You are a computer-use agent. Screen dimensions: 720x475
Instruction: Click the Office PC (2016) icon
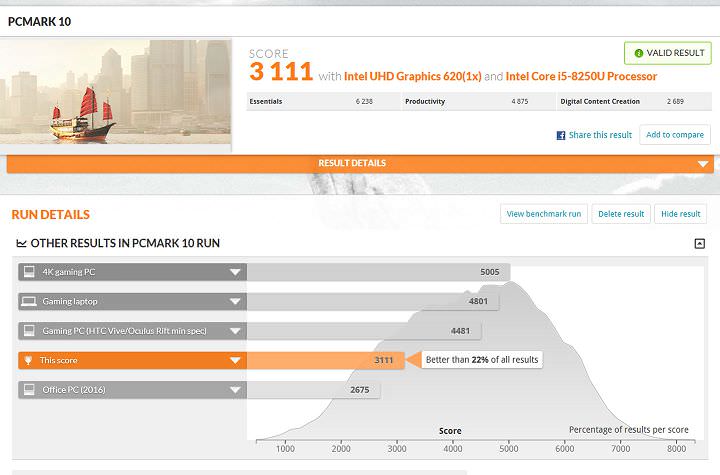click(x=30, y=391)
